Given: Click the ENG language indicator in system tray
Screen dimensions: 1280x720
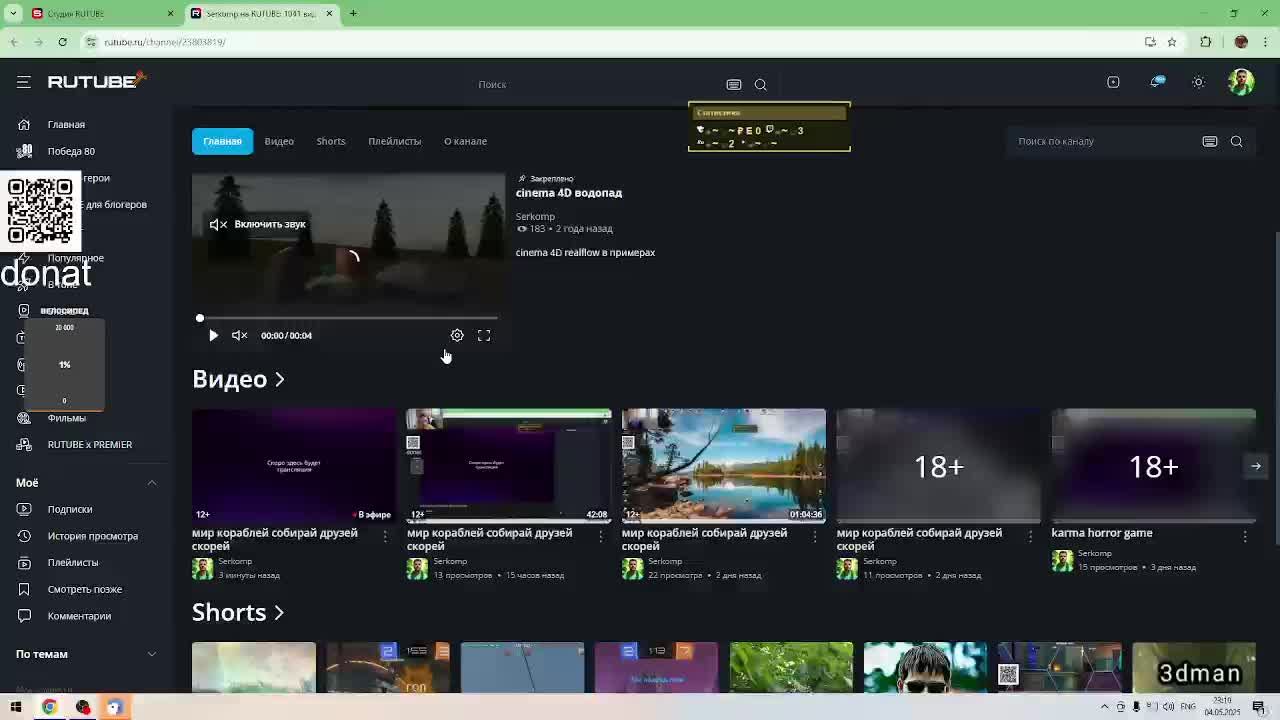Looking at the screenshot, I should point(1187,707).
